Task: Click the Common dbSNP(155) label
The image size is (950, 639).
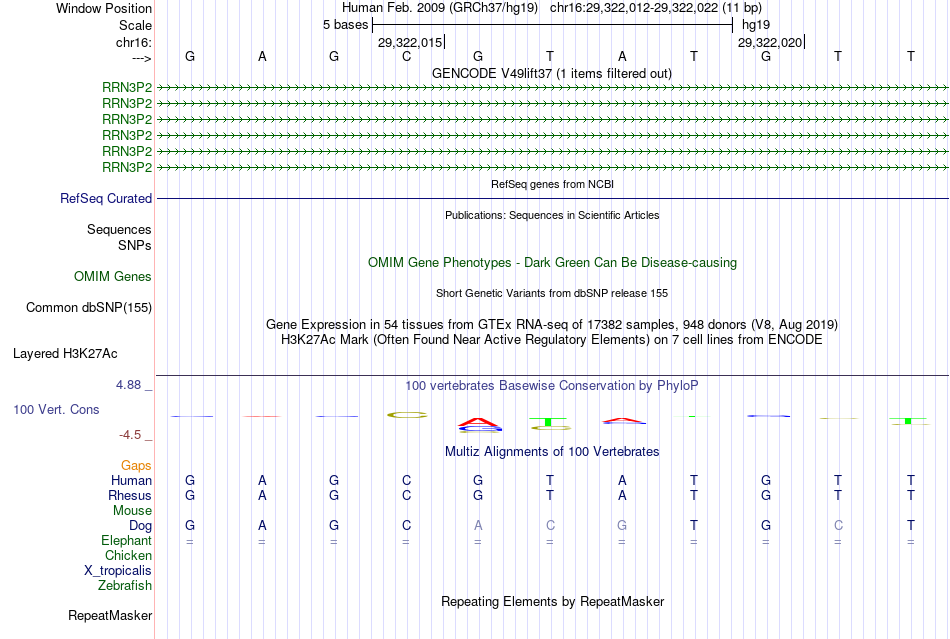Action: tap(88, 308)
